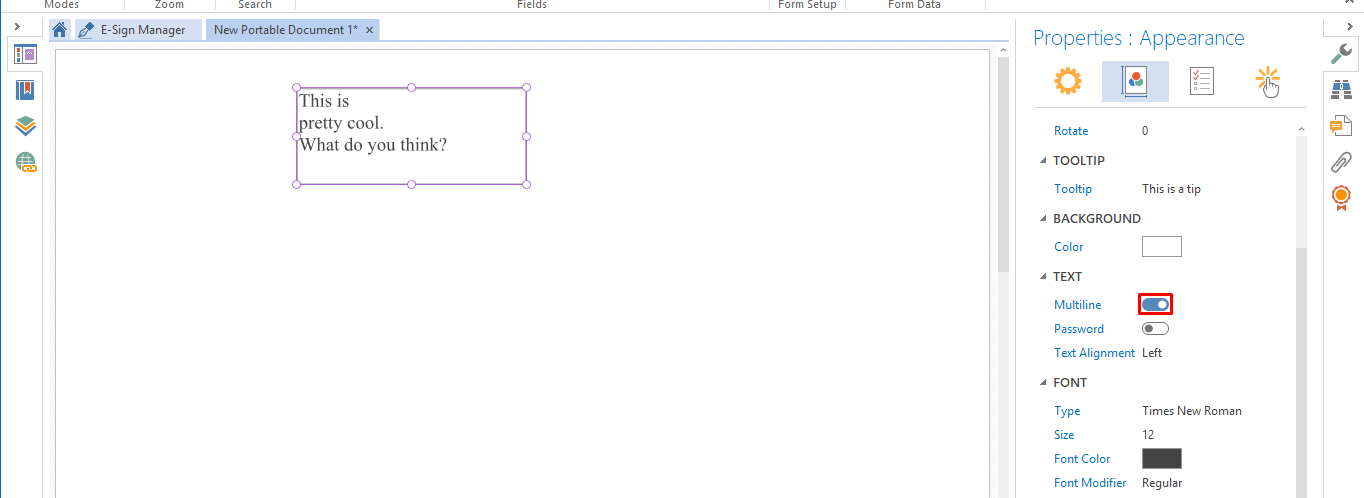
Task: Open the checklist options properties icon
Action: (x=1202, y=82)
